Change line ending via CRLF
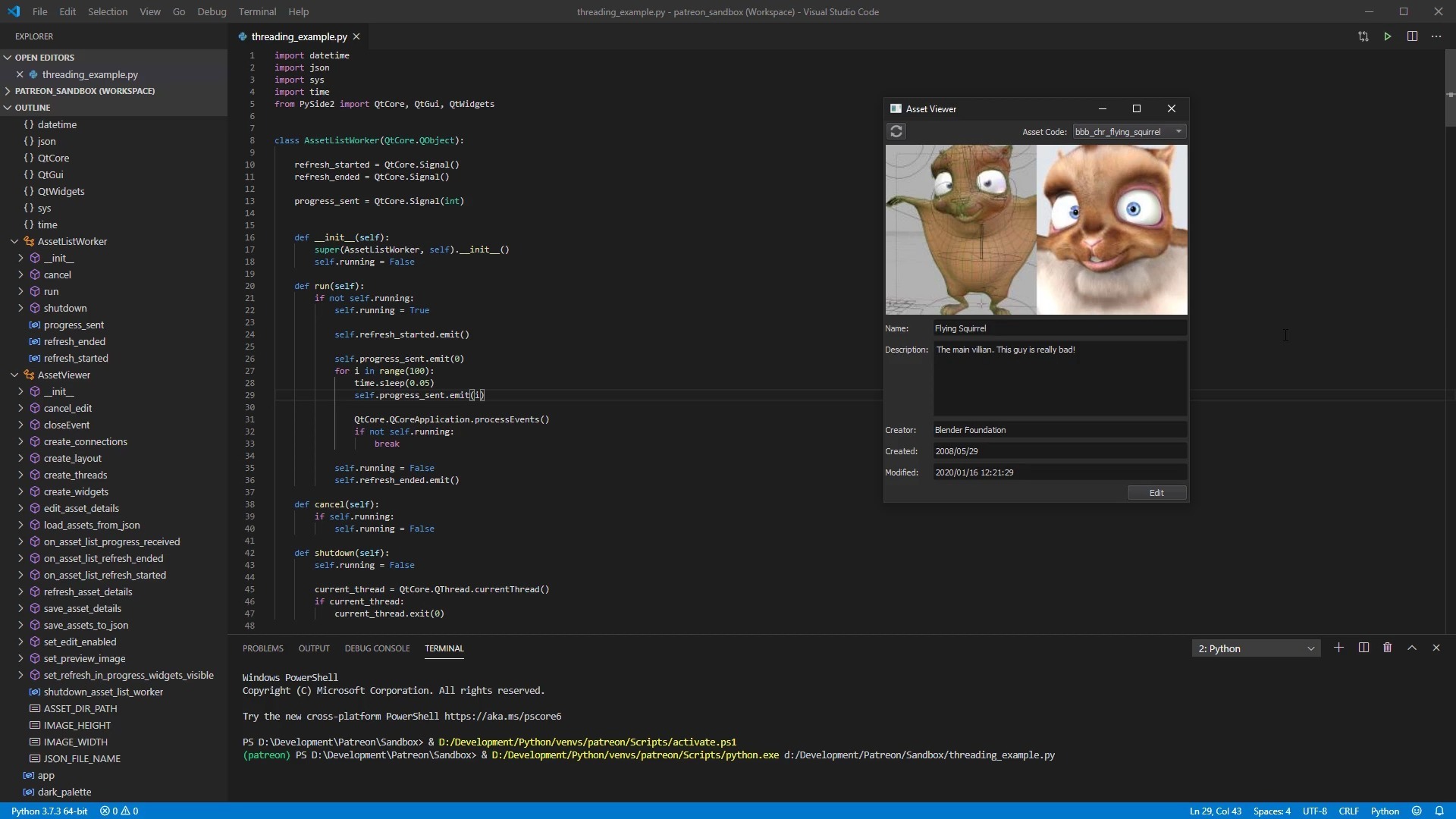Image resolution: width=1456 pixels, height=819 pixels. [1348, 811]
